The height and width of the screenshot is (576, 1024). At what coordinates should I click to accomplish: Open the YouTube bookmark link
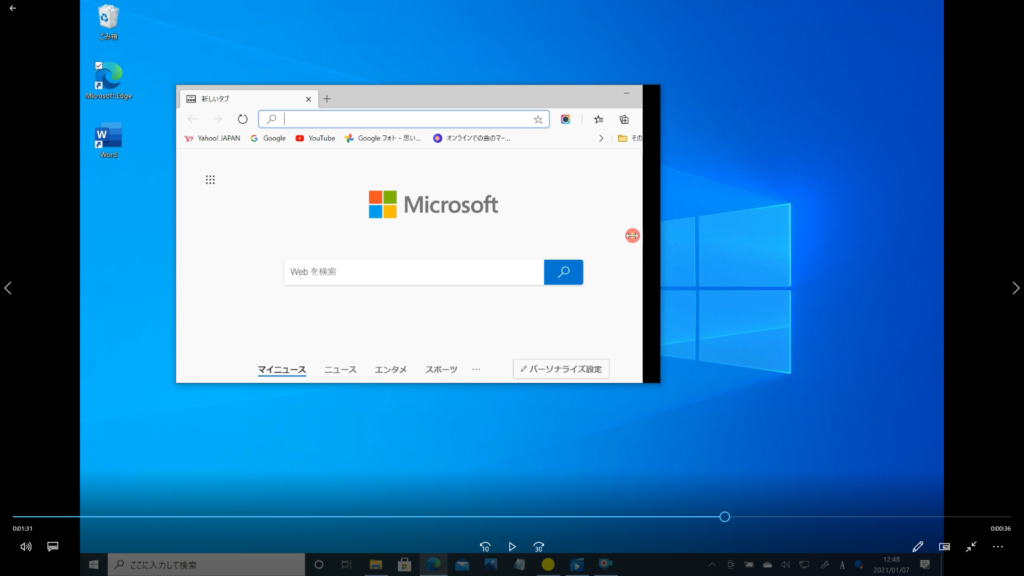coord(315,138)
